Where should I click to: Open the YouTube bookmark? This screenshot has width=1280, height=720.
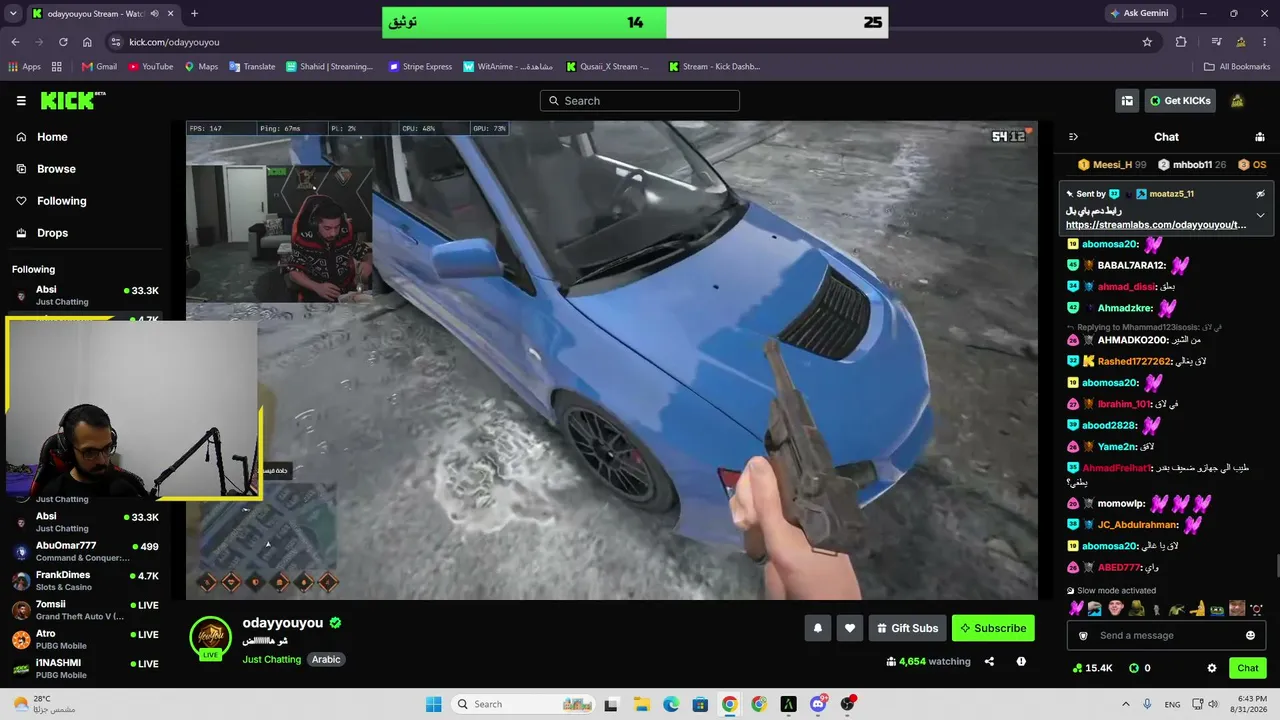(x=151, y=67)
